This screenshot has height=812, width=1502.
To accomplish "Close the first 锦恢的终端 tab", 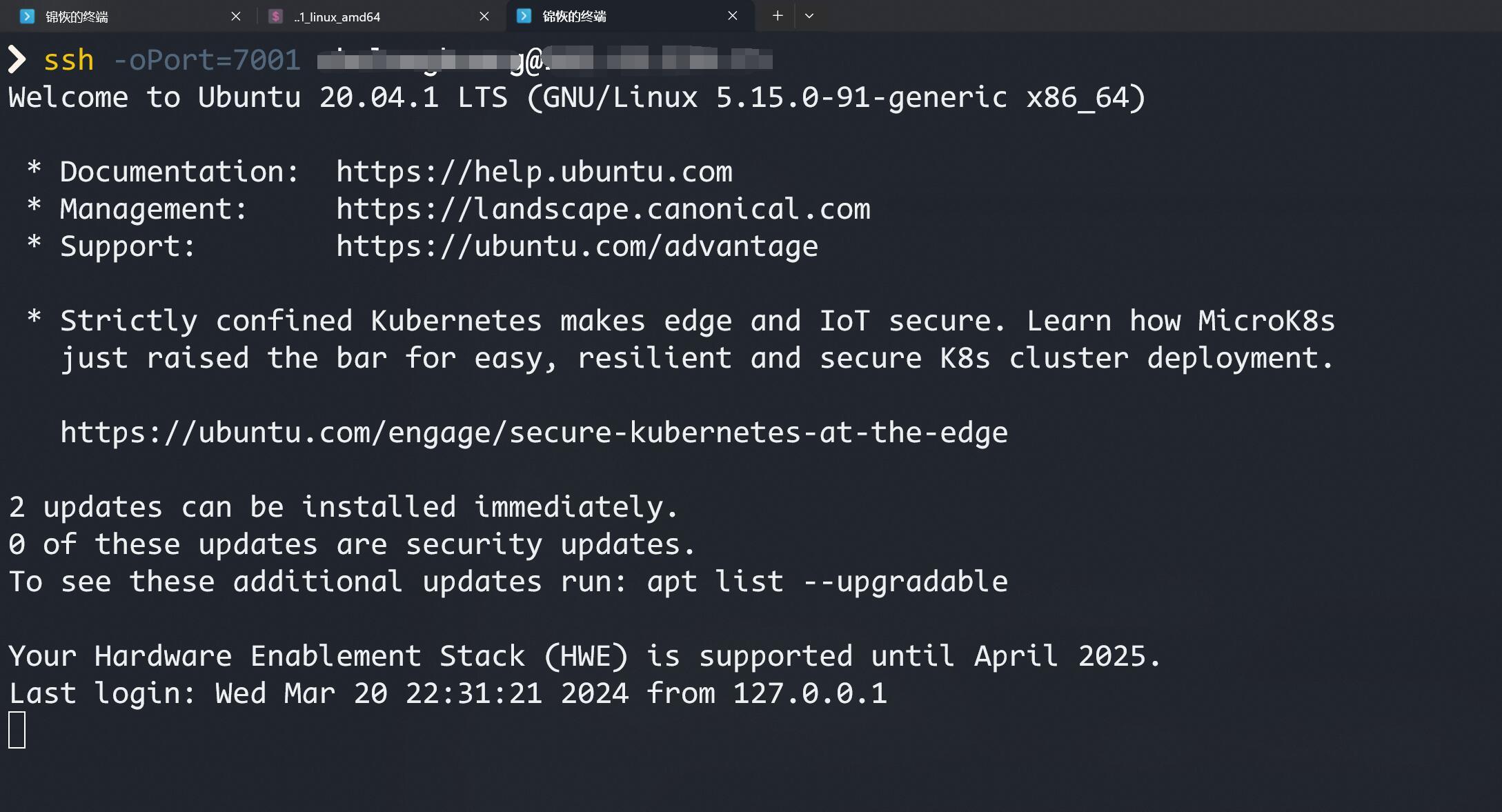I will coord(236,16).
